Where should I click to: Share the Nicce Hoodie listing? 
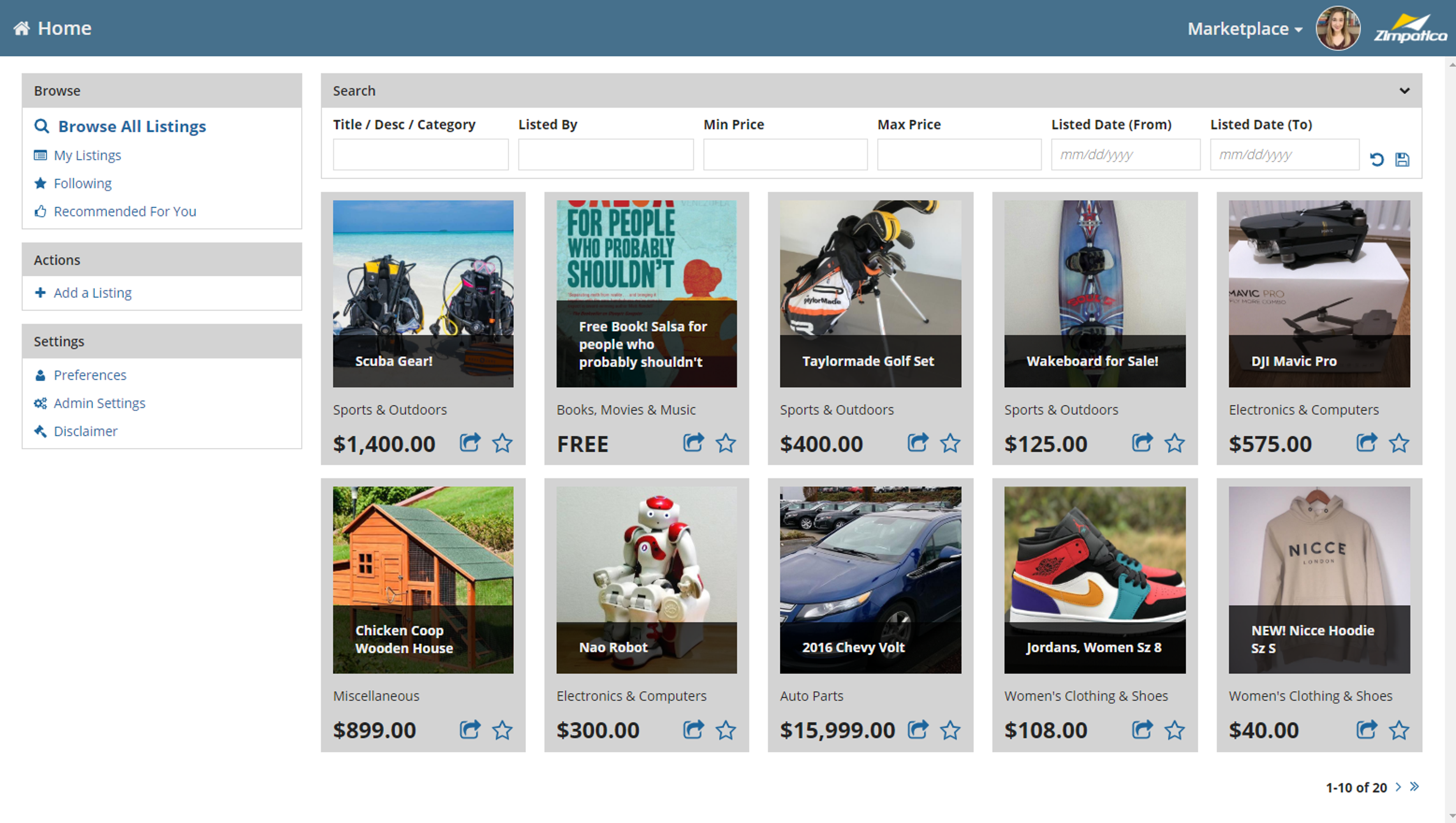(1367, 730)
